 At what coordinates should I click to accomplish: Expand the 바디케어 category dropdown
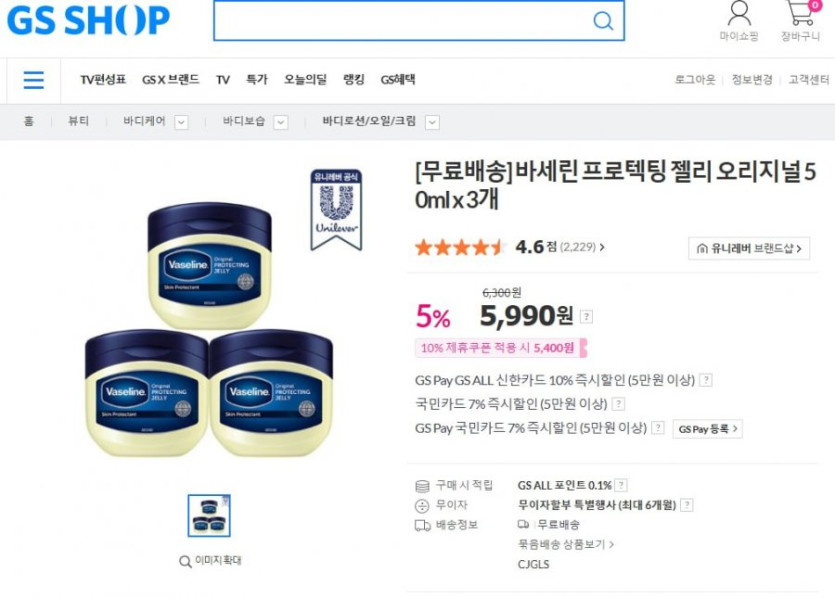tap(181, 122)
